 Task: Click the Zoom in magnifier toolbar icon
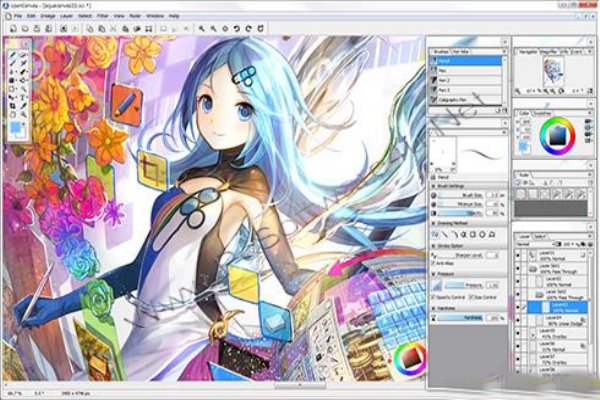click(202, 29)
